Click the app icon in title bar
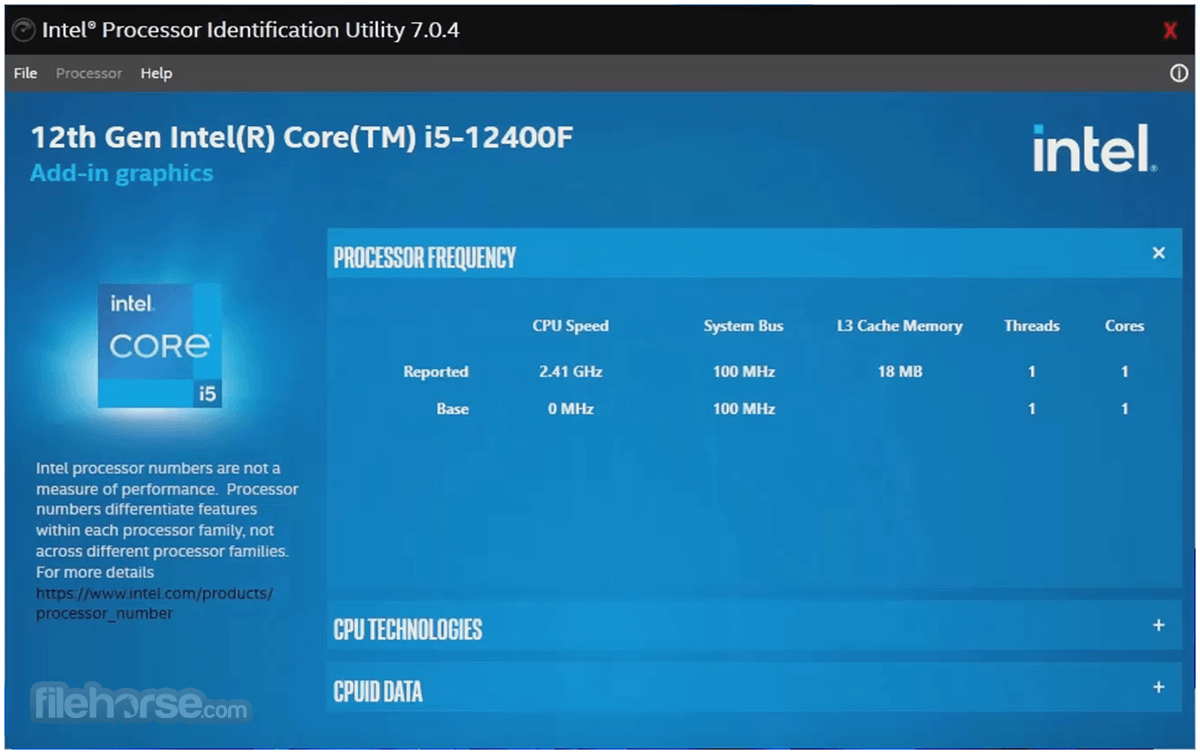Viewport: 1200px width, 754px height. pyautogui.click(x=23, y=30)
